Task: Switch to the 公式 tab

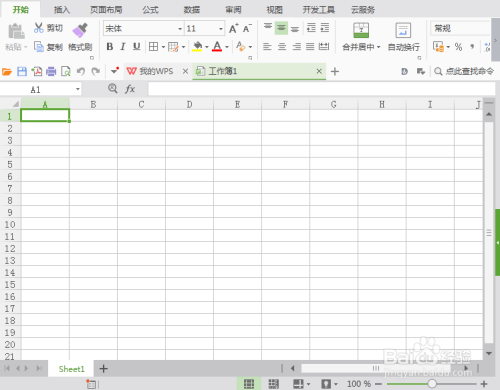Action: click(151, 10)
